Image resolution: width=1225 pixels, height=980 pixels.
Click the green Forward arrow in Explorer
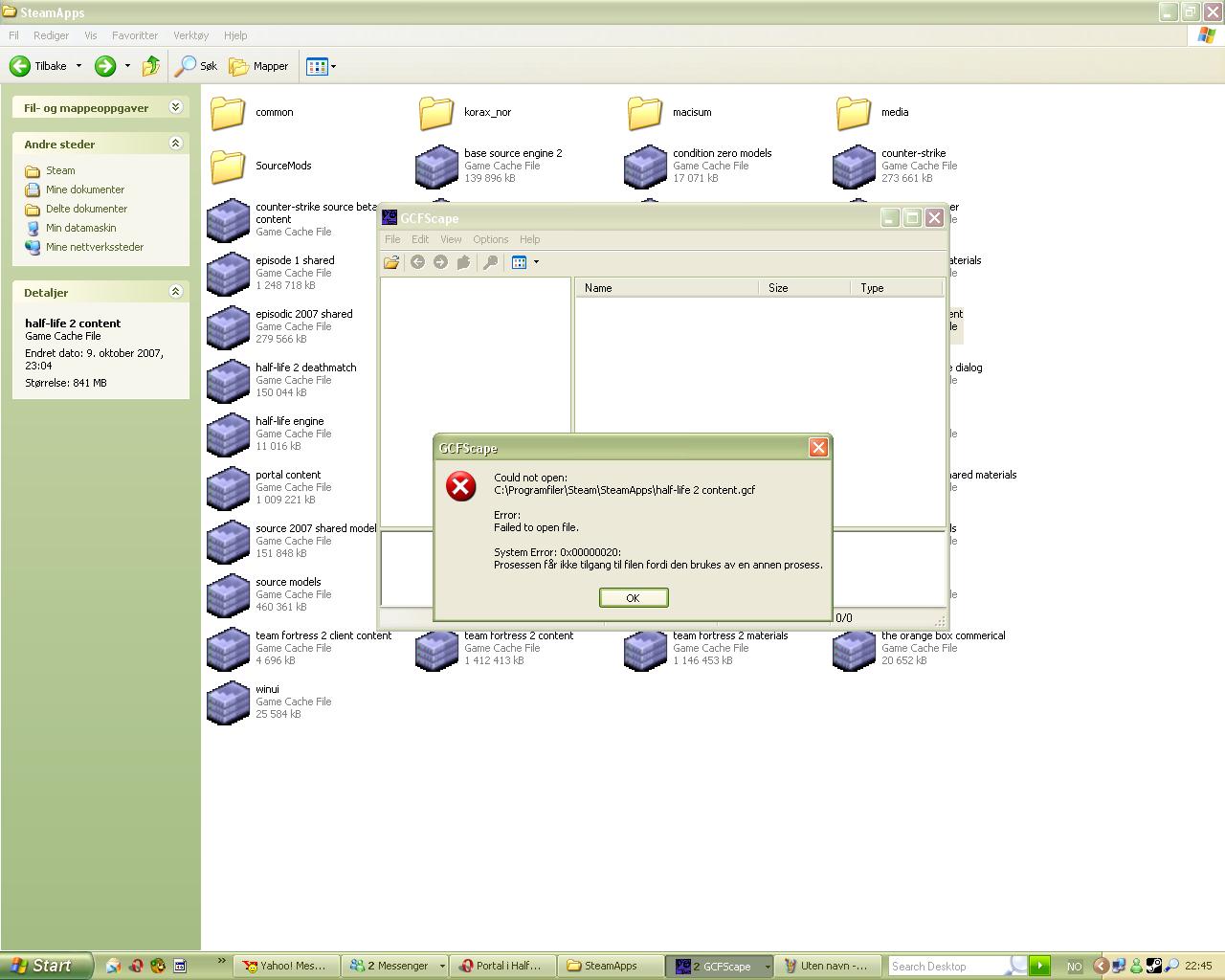pos(105,66)
